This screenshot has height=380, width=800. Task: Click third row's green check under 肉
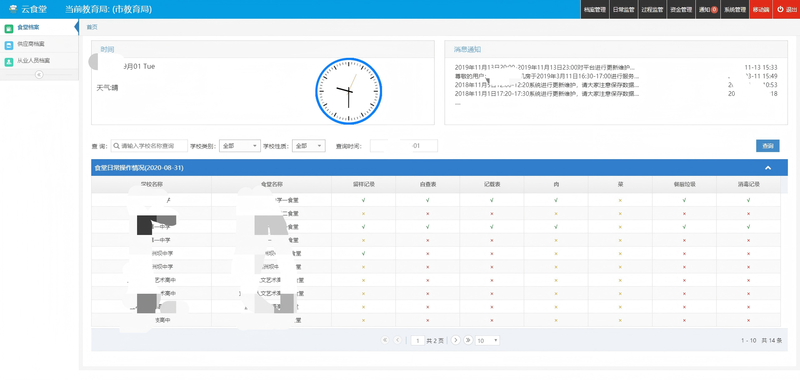tap(556, 226)
